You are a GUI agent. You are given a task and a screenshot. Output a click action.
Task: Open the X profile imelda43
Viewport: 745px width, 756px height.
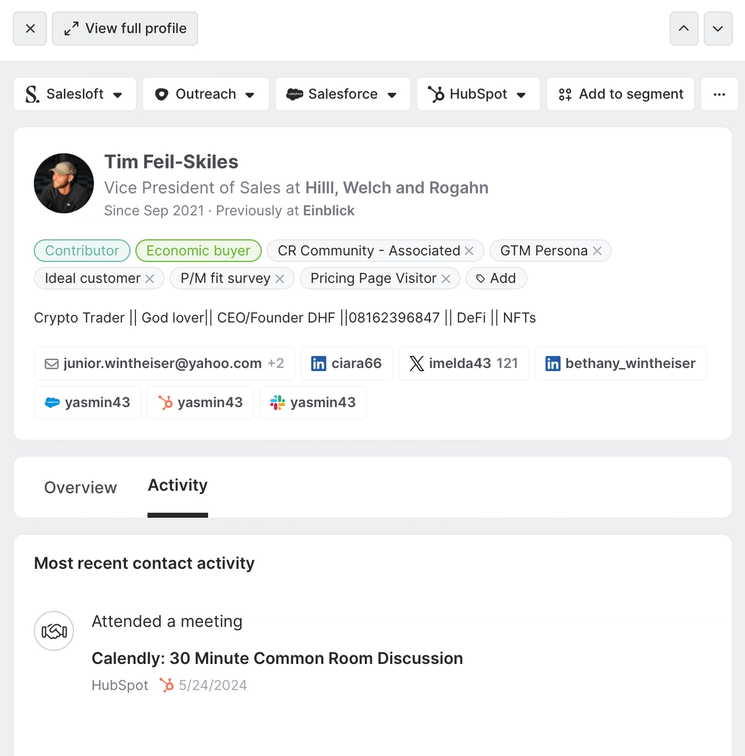point(462,364)
